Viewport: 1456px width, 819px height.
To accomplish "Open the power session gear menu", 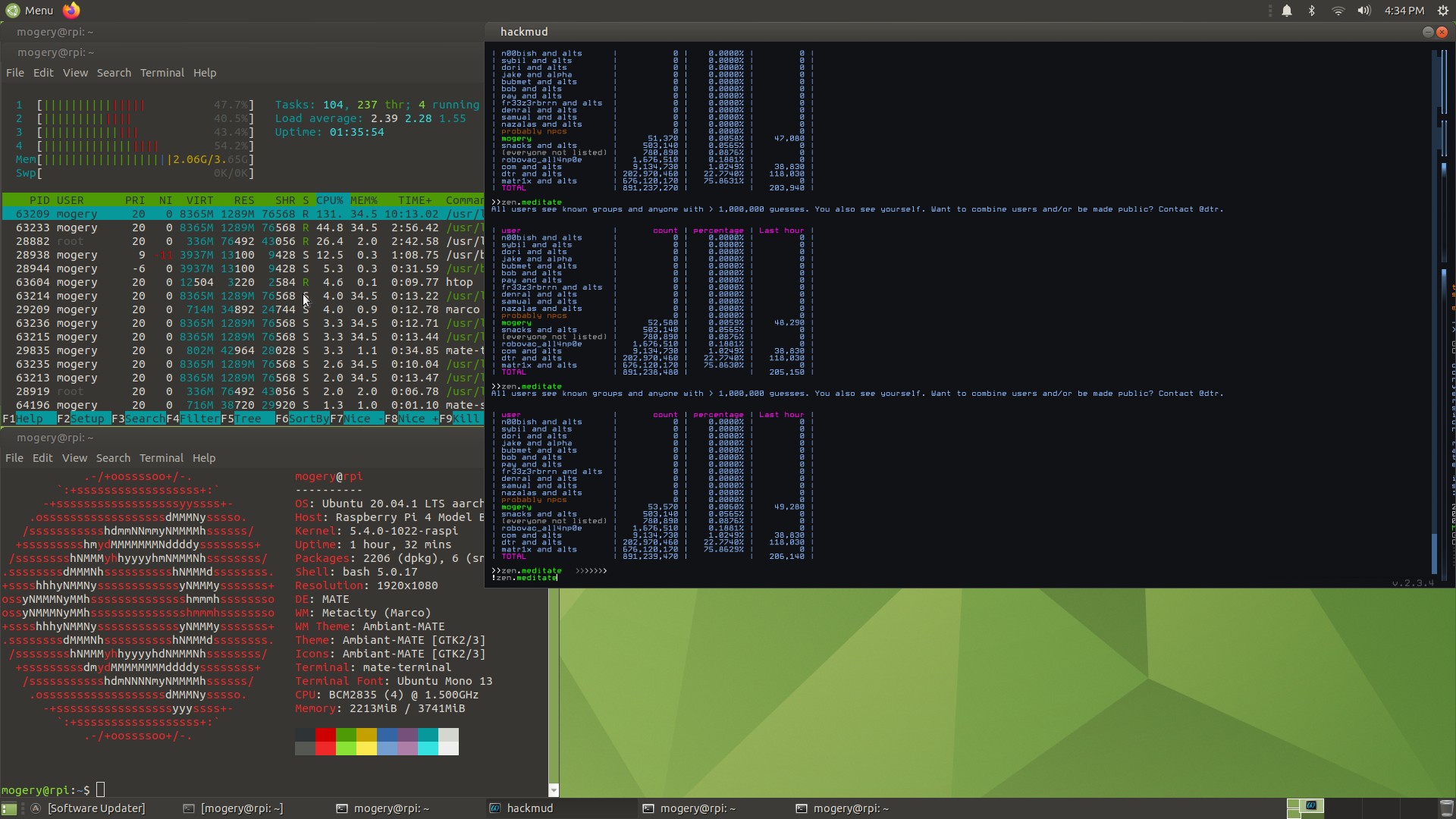I will coord(1442,11).
